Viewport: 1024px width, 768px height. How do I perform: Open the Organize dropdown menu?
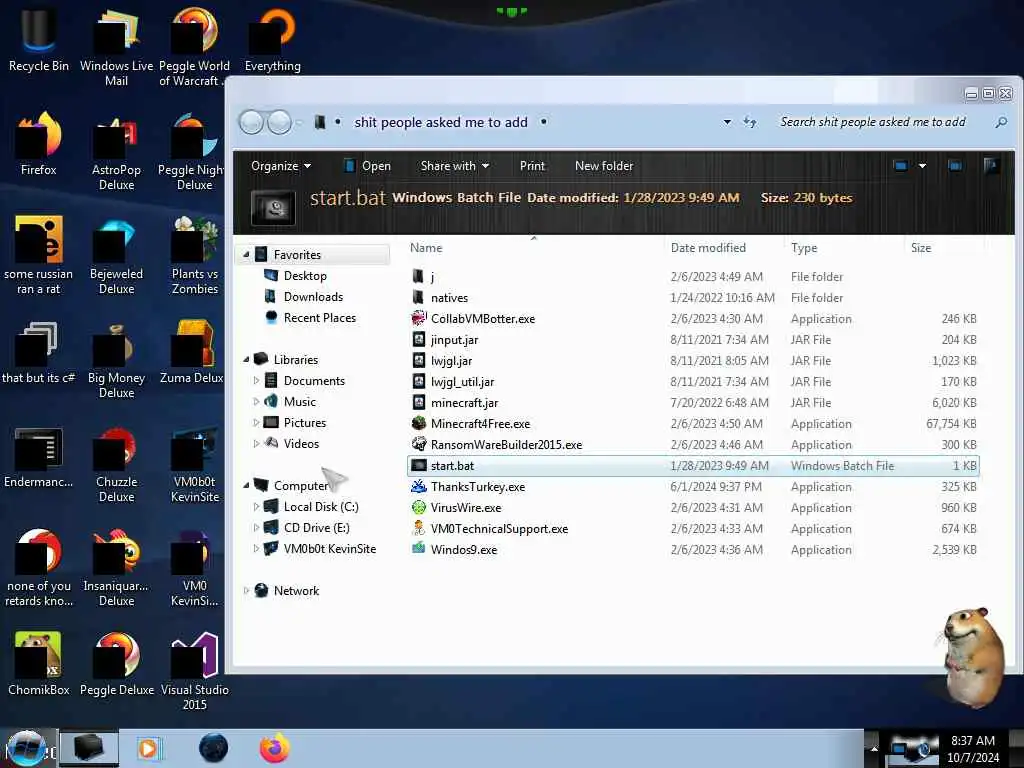click(281, 166)
